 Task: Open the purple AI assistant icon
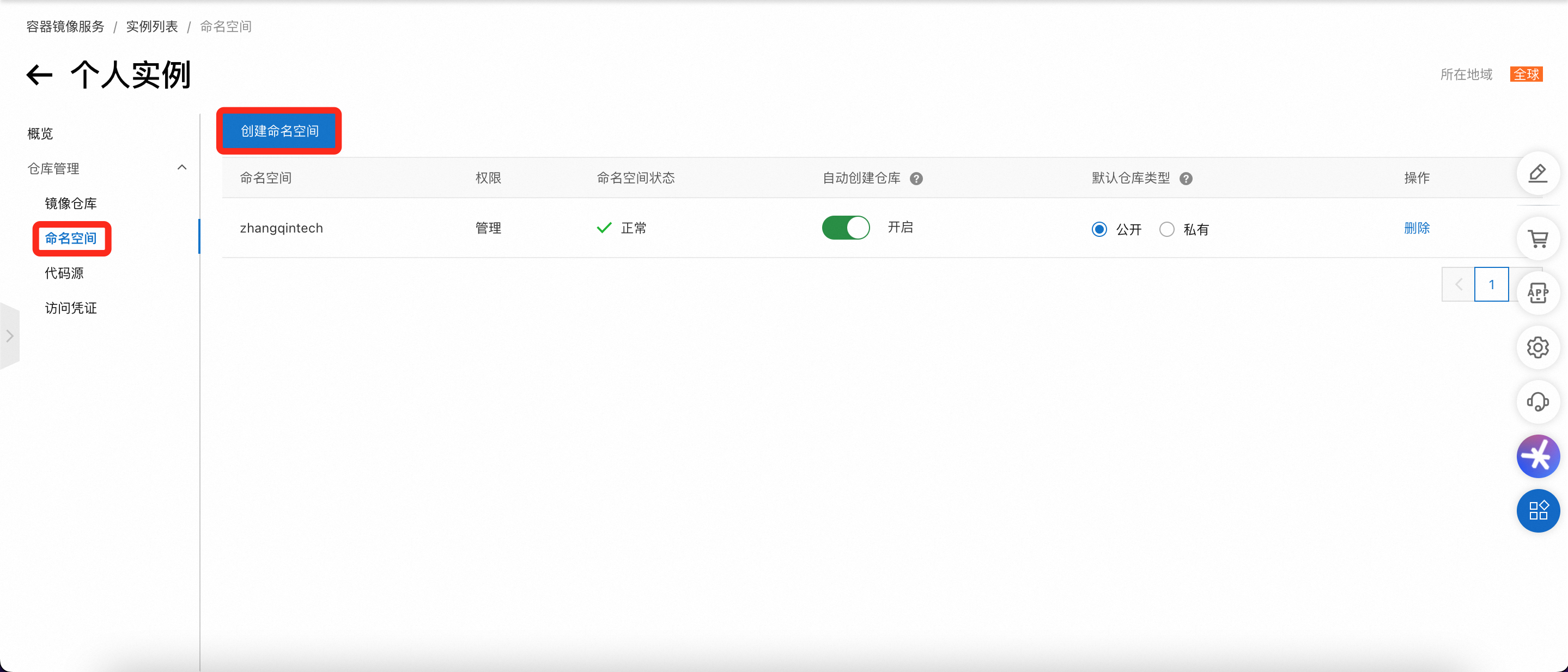pyautogui.click(x=1537, y=456)
